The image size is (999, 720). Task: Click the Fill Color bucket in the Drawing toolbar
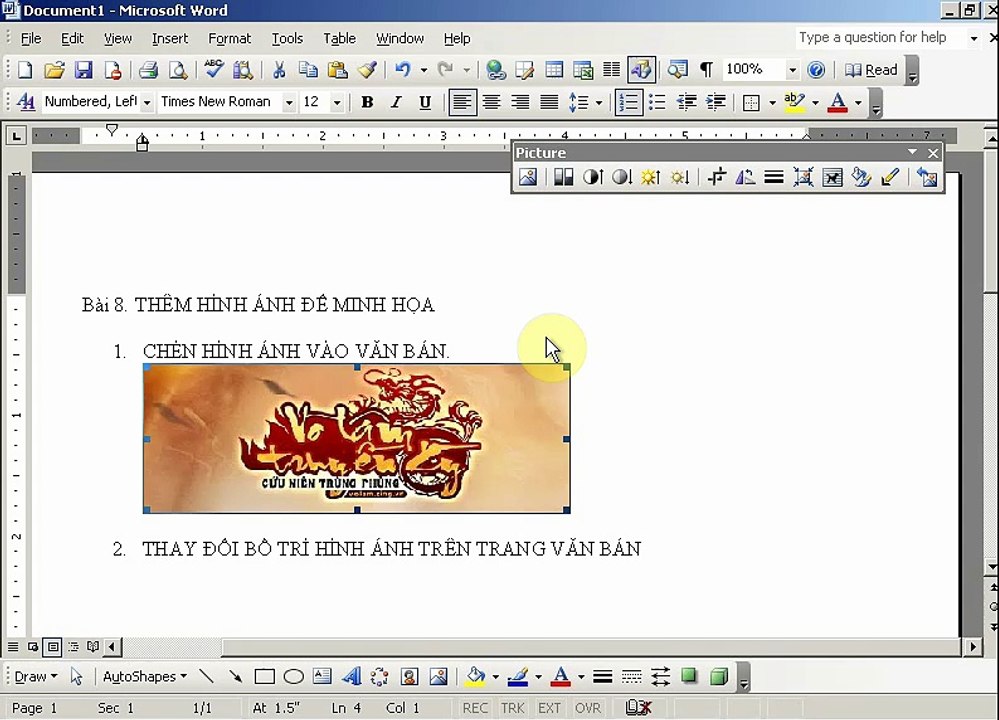[475, 676]
